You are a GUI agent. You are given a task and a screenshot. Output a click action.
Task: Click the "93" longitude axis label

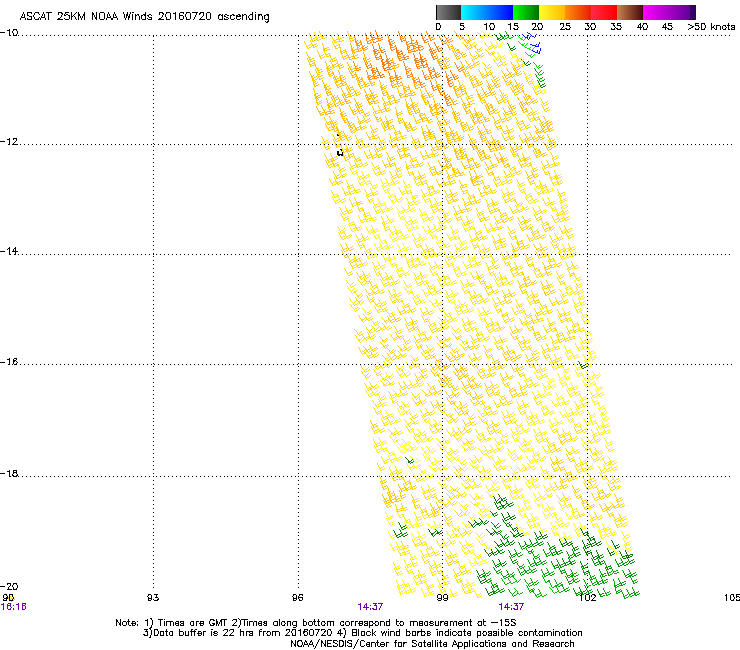tap(153, 598)
